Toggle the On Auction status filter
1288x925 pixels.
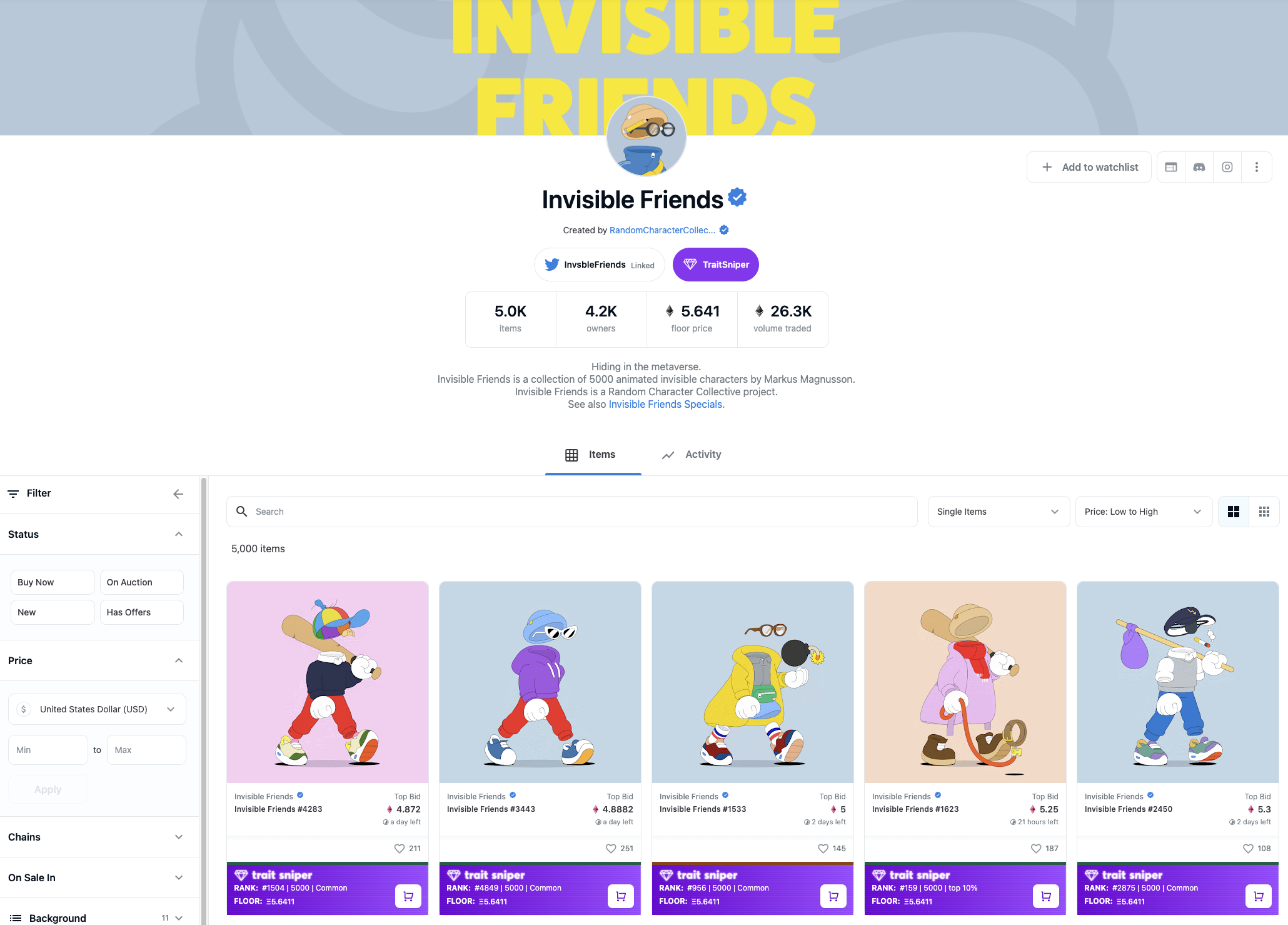142,582
